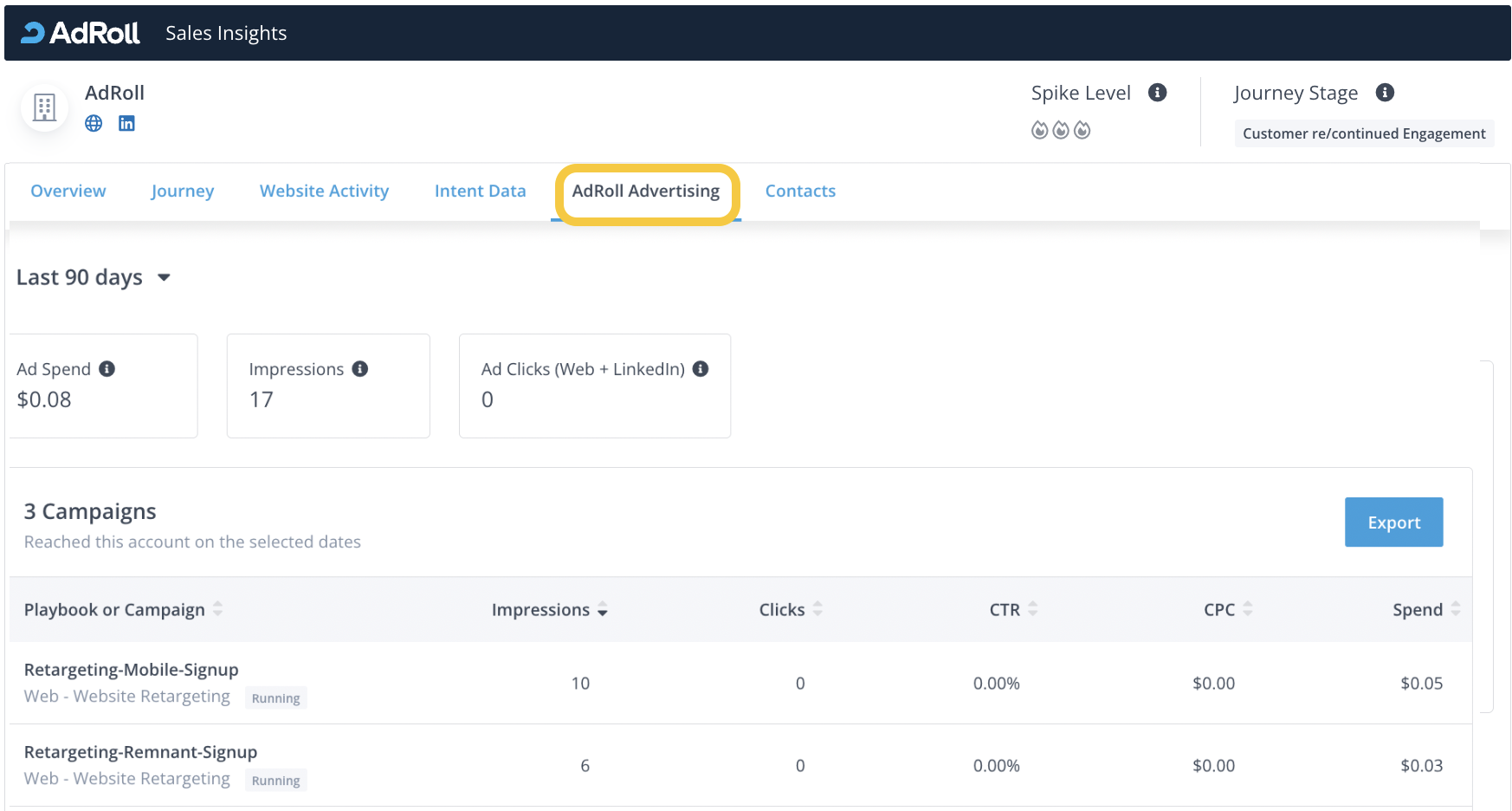
Task: Open the Contacts tab
Action: (x=800, y=191)
